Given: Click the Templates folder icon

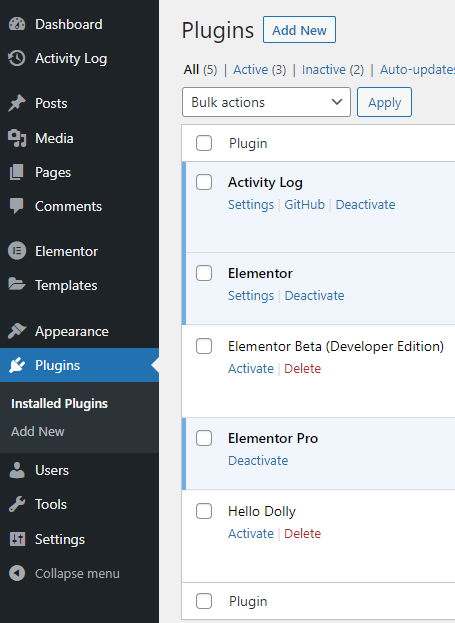Looking at the screenshot, I should 17,285.
